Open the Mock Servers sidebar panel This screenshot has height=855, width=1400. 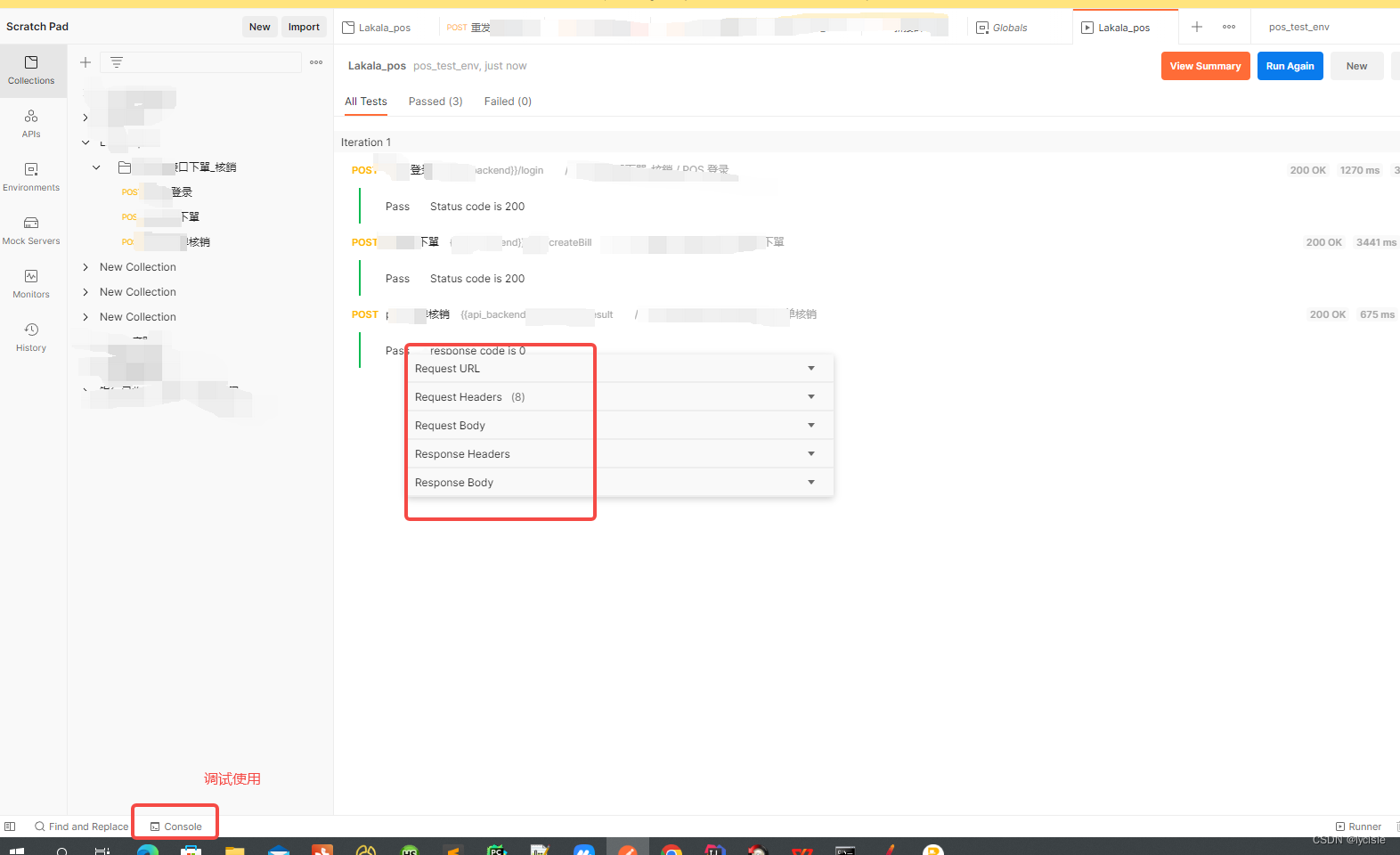(31, 231)
